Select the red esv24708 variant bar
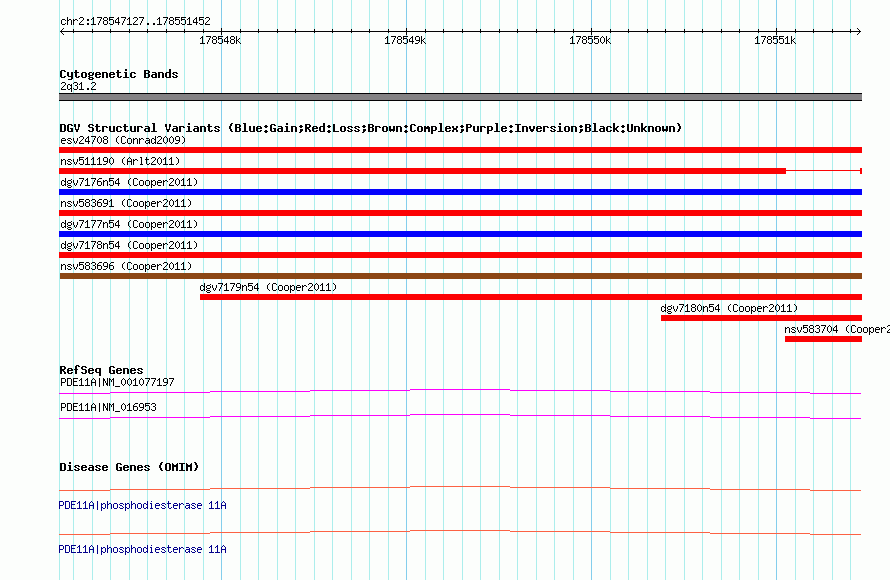Screen dimensions: 890x580 (x=460, y=150)
